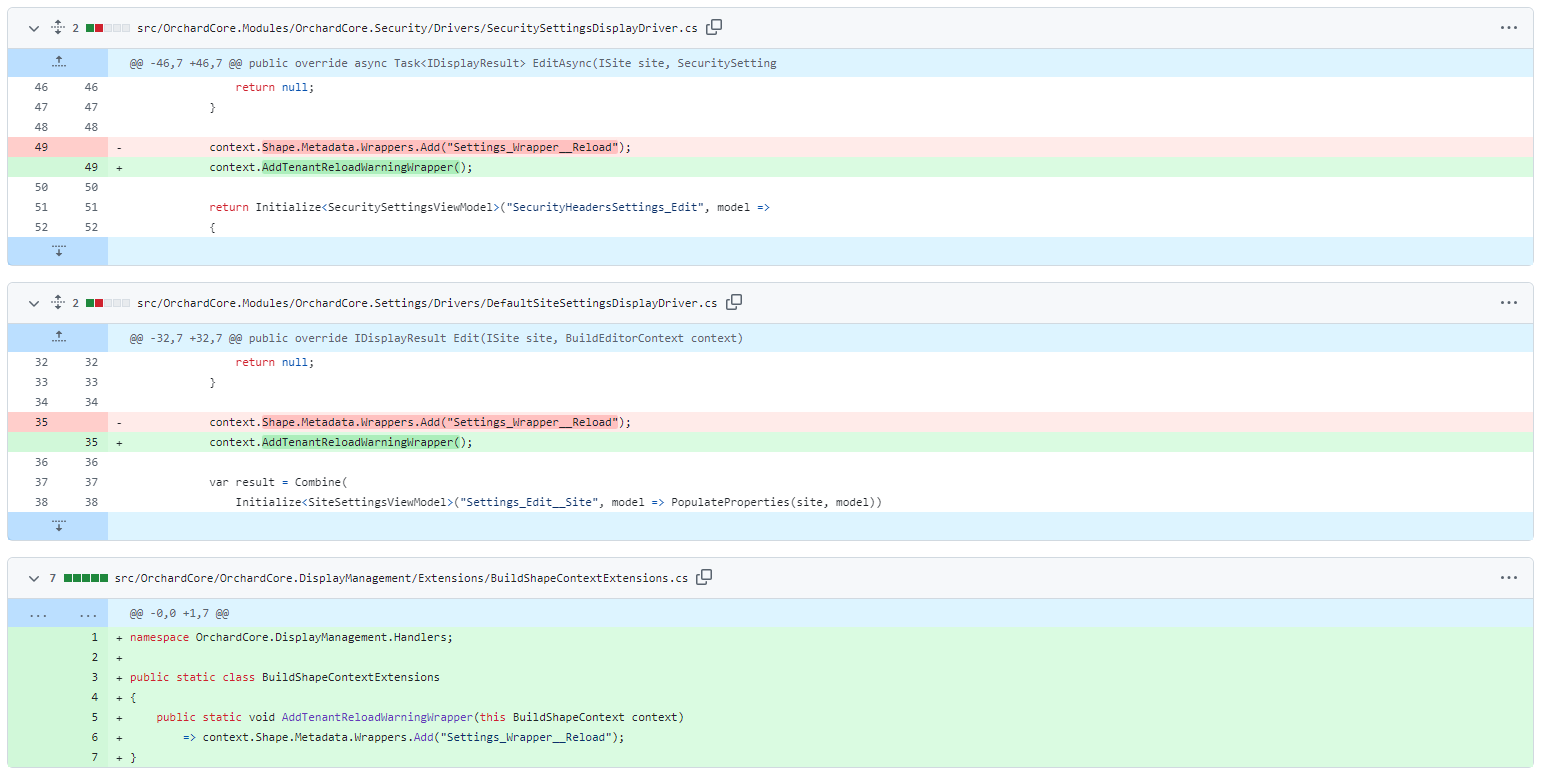Click diffstat squares of SecuritySettingsDisplayDriver.cs
This screenshot has width=1542, height=779.
click(x=108, y=28)
